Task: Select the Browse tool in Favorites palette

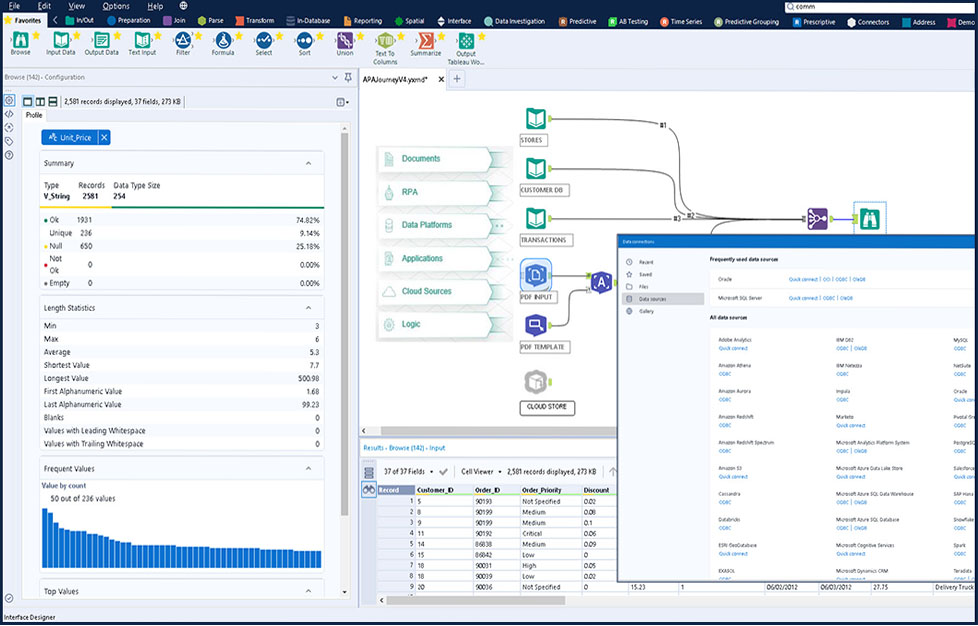Action: 20,40
